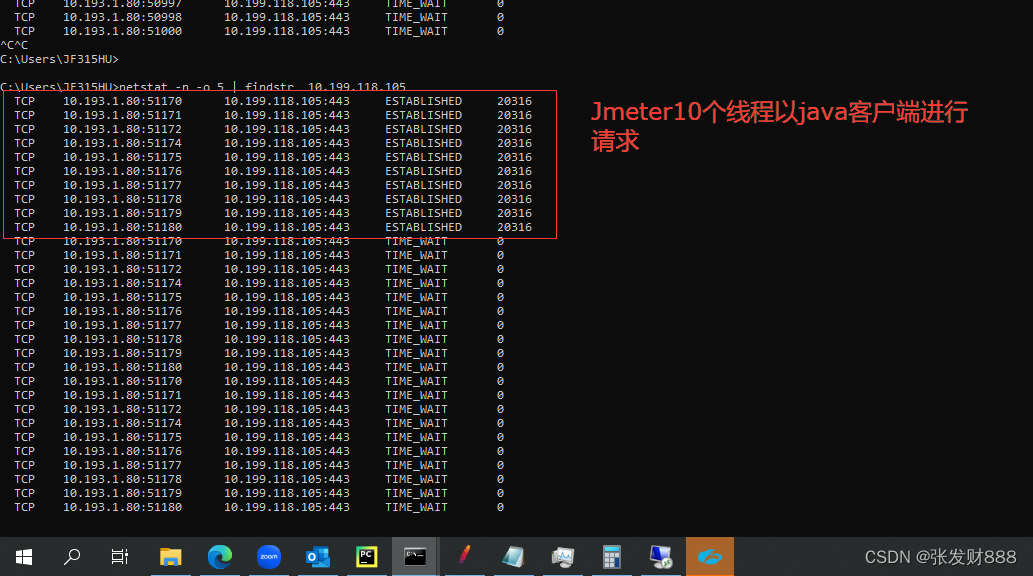Click ESTABLISHED row address 10.193.1.80:51178
Screen dimensions: 1033x576
pos(123,199)
